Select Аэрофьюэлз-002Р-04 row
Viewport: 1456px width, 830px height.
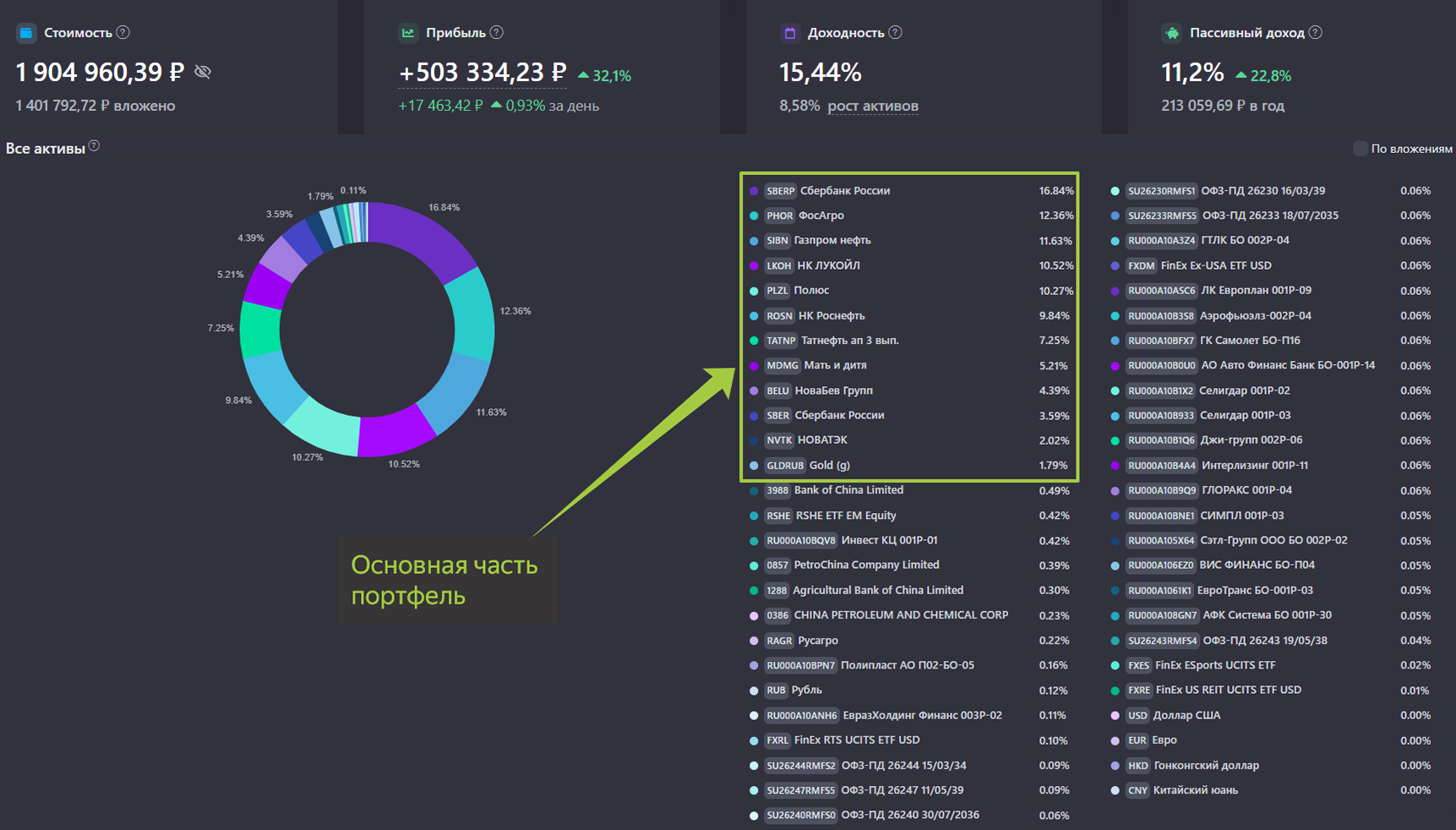tap(1272, 315)
